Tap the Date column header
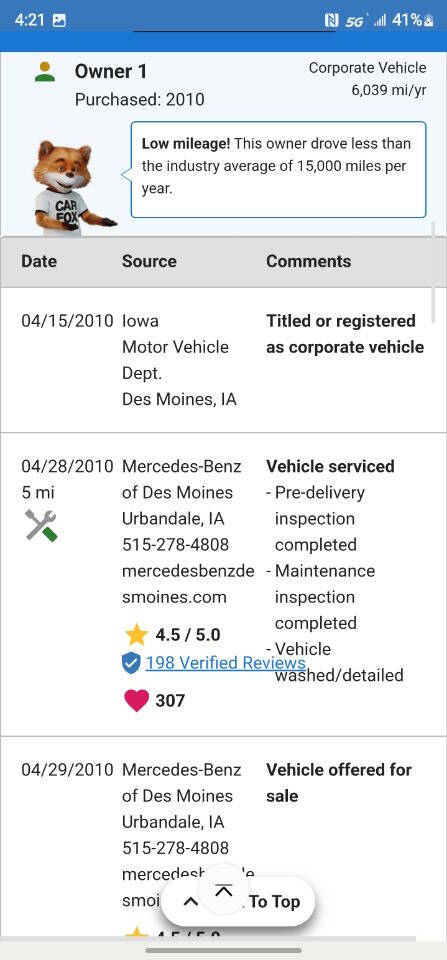This screenshot has width=447, height=960. pos(37,261)
